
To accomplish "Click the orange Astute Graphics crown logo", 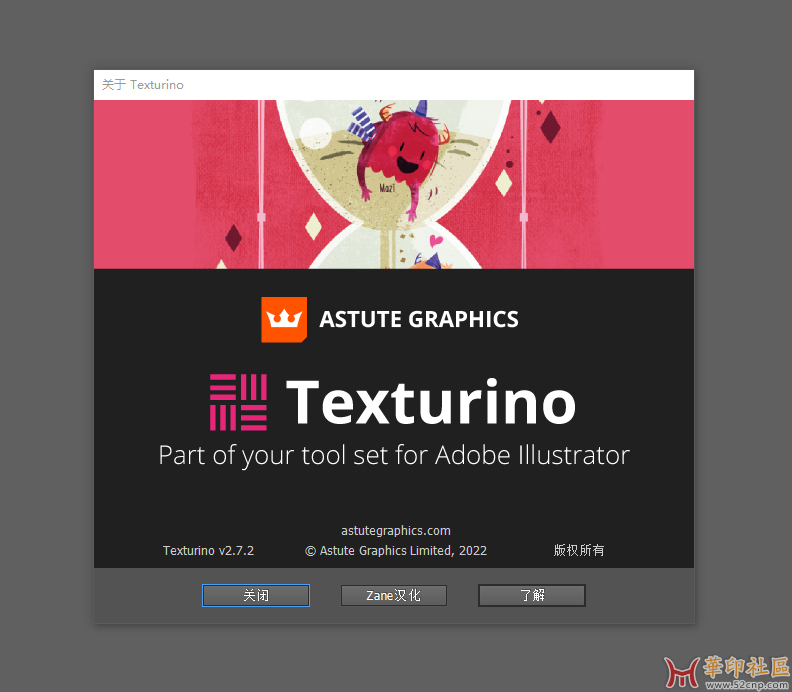I will (284, 320).
